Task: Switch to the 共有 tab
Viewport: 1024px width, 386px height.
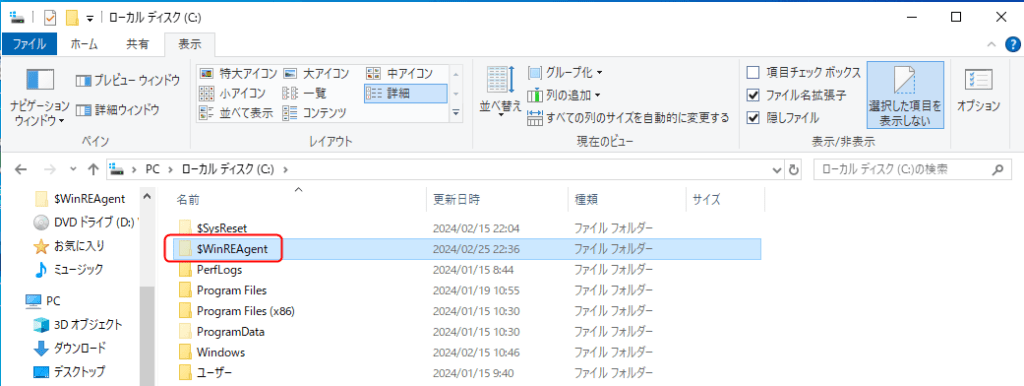Action: 137,44
